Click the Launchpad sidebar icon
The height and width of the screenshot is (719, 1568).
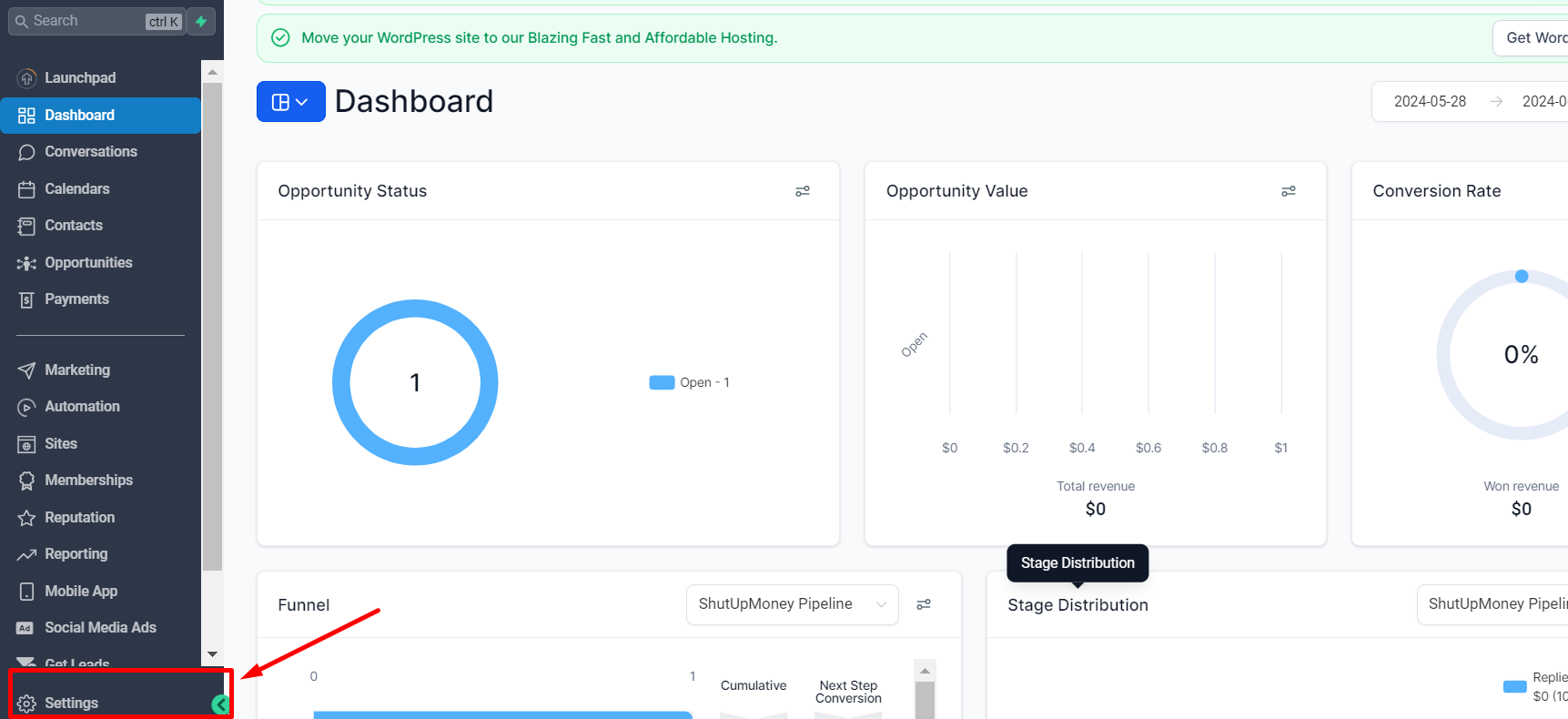27,78
